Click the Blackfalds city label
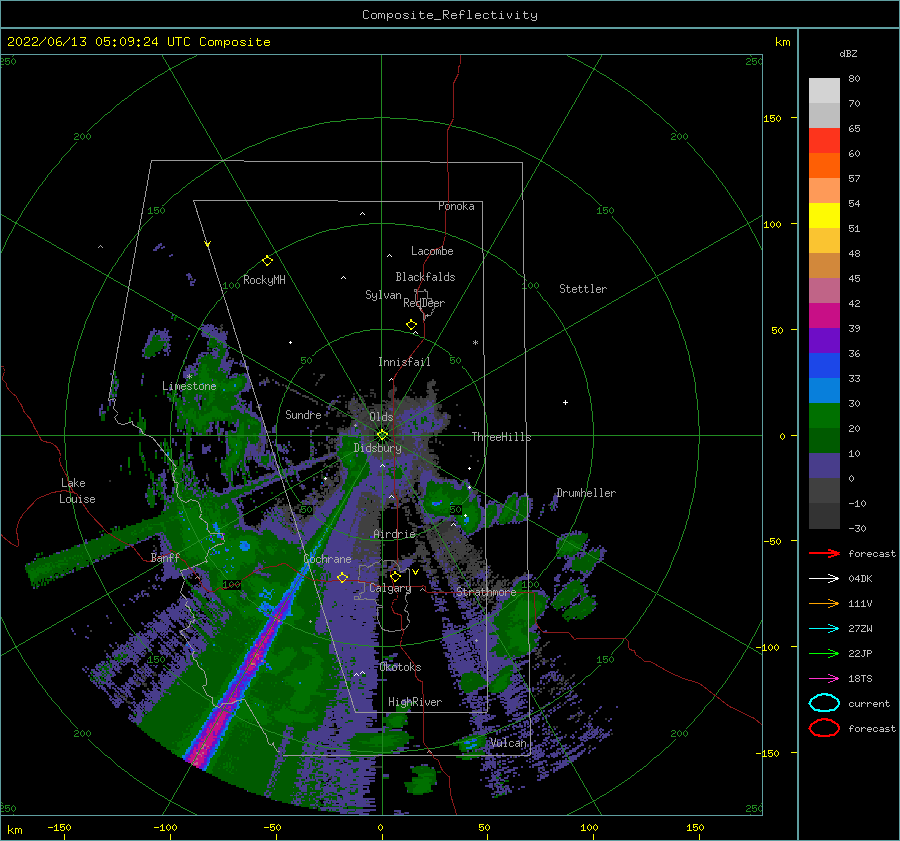This screenshot has height=841, width=900. 425,277
